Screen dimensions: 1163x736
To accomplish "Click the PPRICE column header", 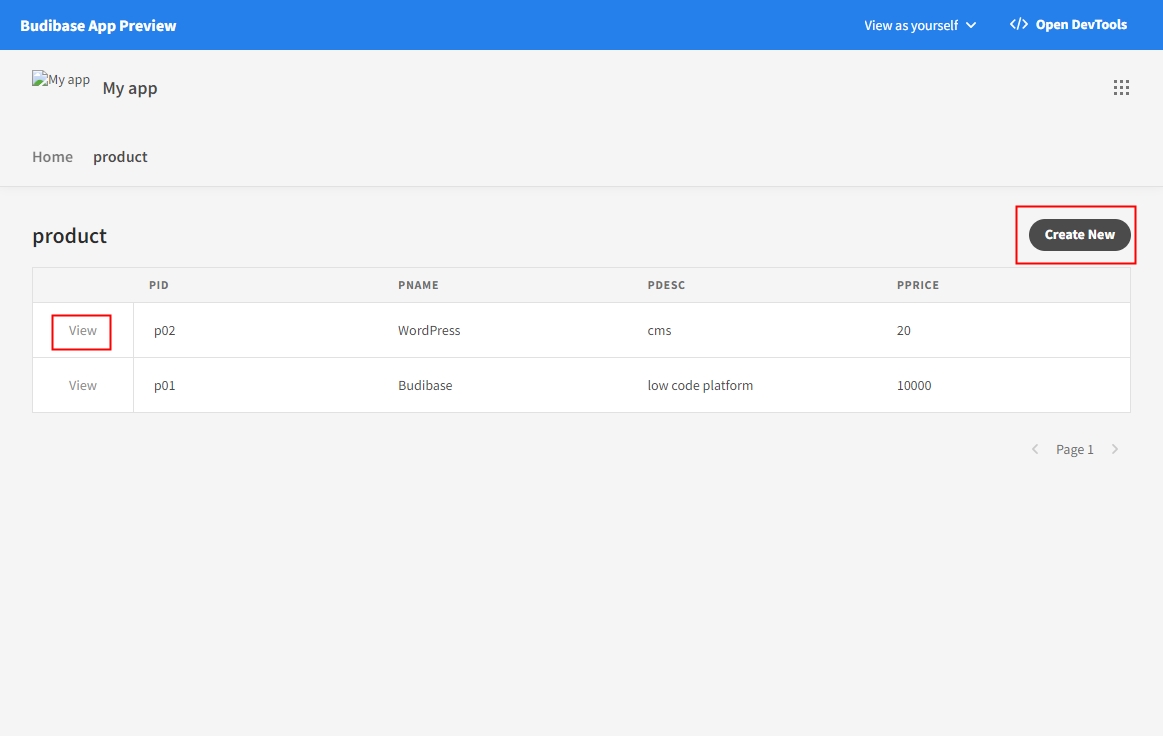I will 918,285.
